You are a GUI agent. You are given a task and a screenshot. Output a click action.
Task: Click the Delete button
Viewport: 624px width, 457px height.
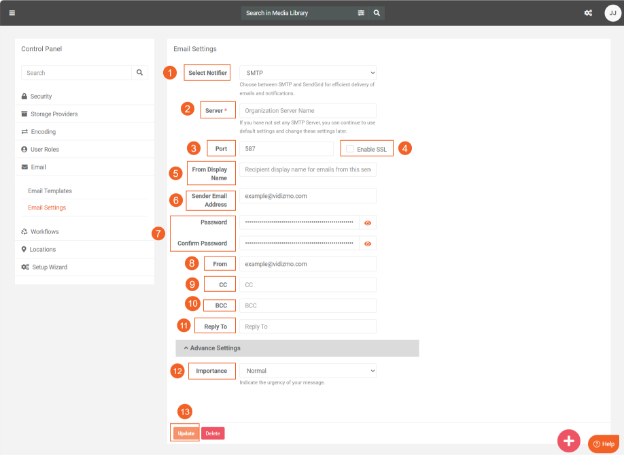212,433
